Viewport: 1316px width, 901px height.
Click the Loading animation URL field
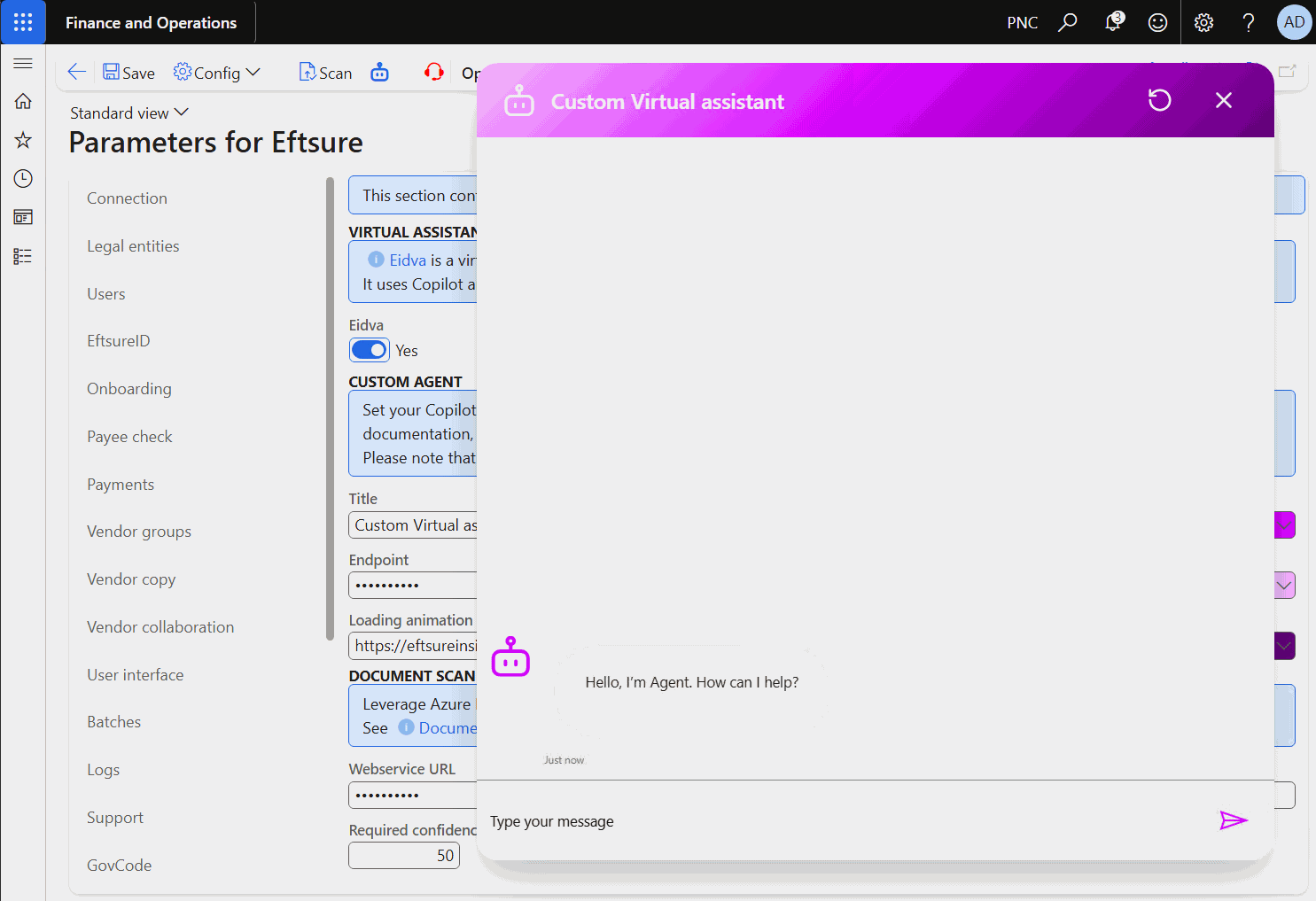click(x=413, y=646)
